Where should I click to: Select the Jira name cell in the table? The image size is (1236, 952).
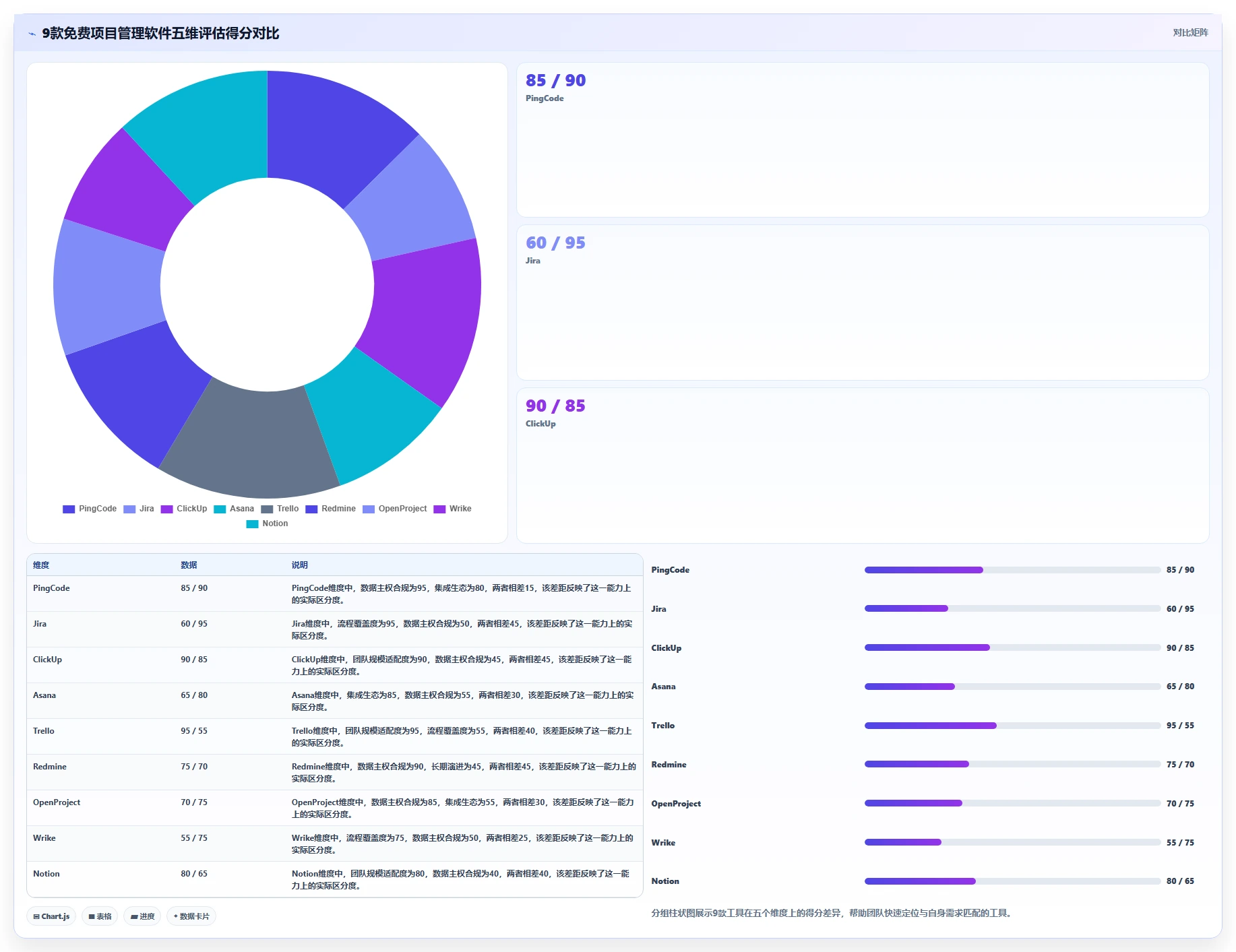[x=40, y=624]
